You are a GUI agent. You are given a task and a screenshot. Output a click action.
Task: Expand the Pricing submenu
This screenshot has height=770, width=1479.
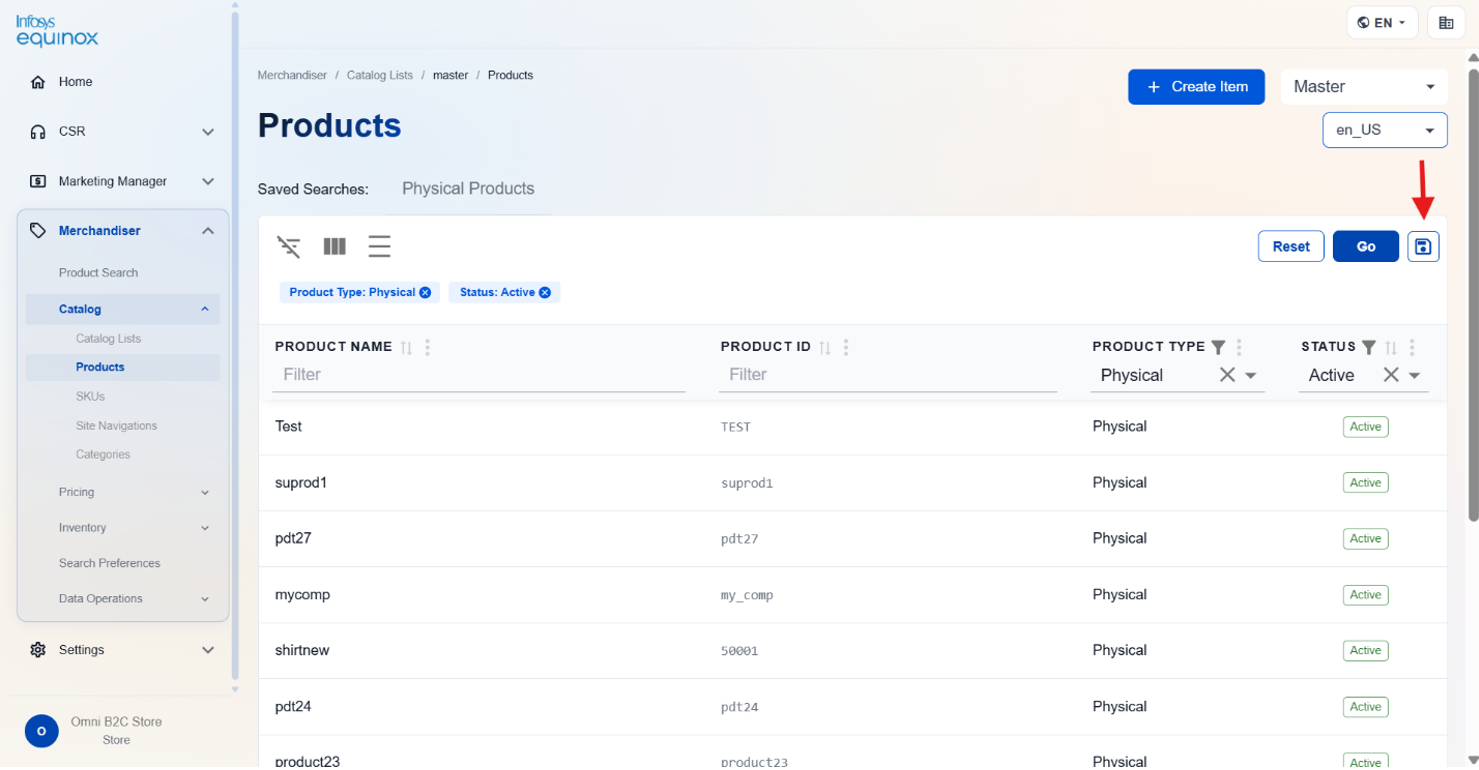205,493
